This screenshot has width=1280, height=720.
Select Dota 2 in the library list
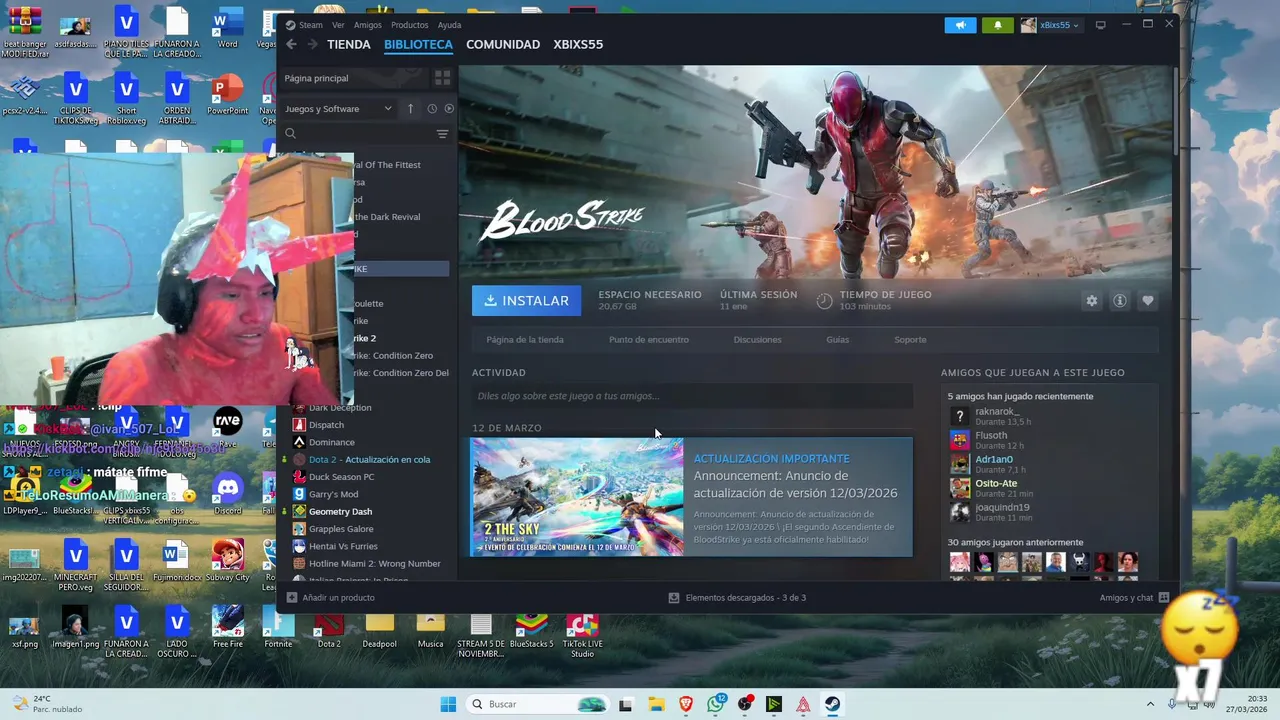367,459
